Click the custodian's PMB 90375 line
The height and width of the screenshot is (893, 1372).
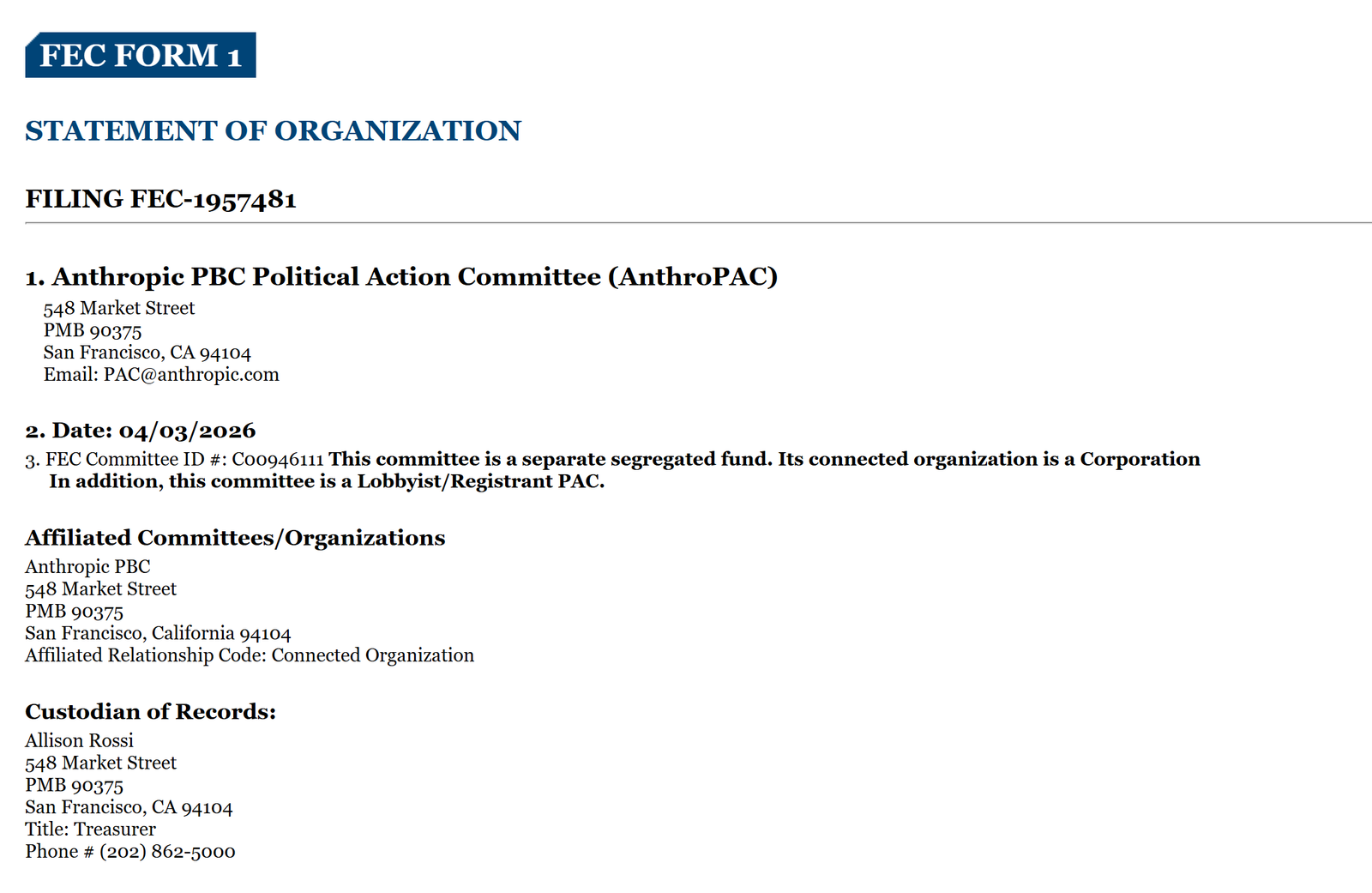click(74, 786)
